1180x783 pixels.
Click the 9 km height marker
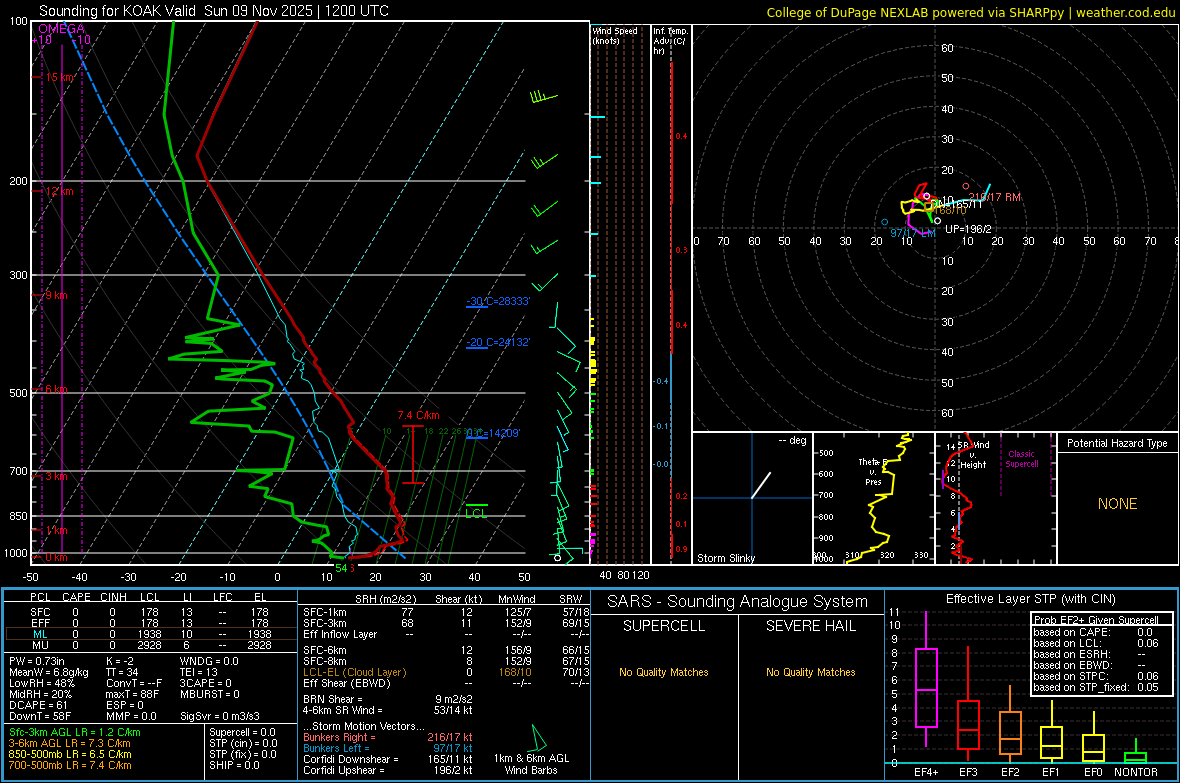click(56, 295)
